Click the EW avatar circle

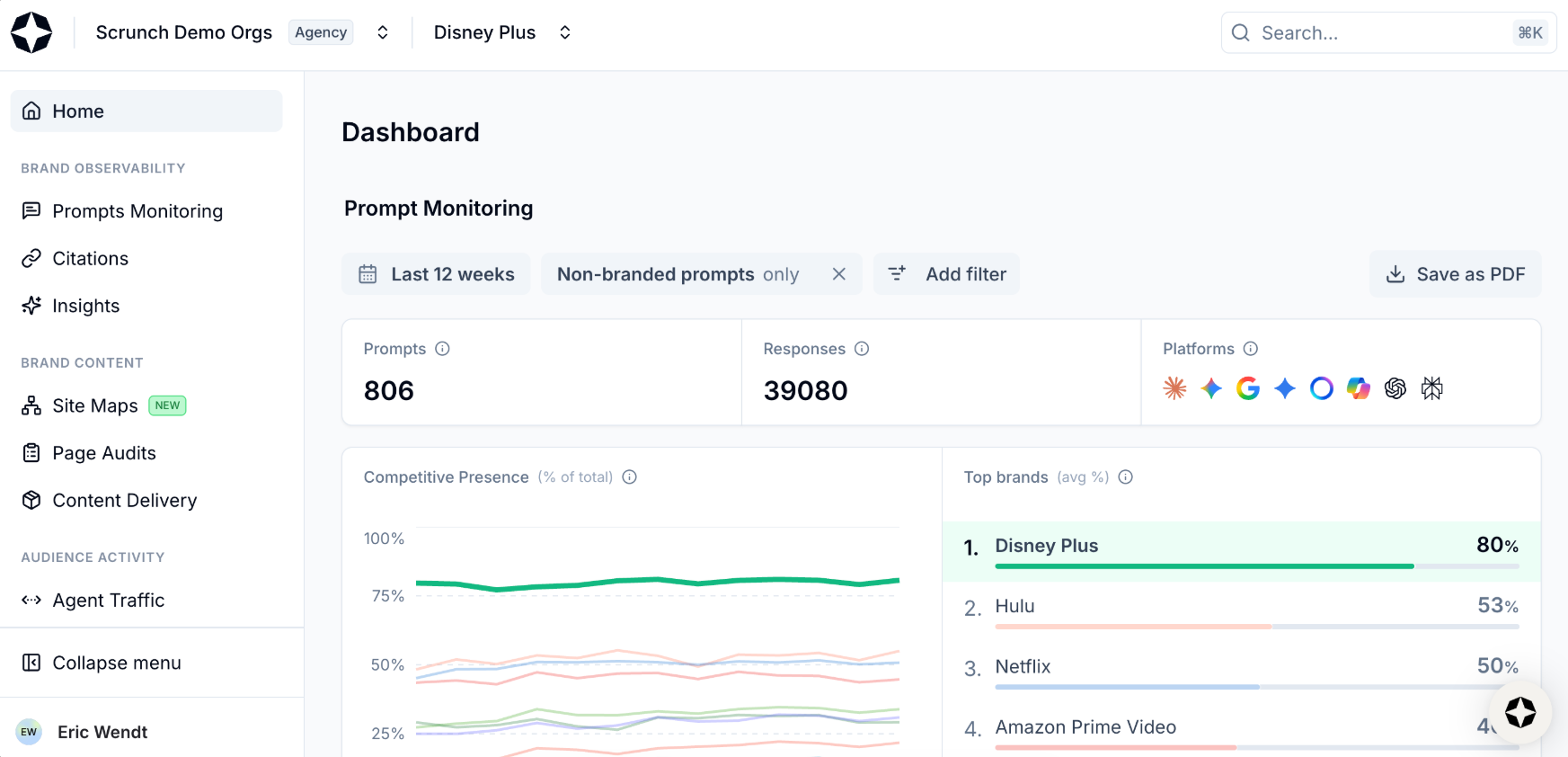[29, 732]
